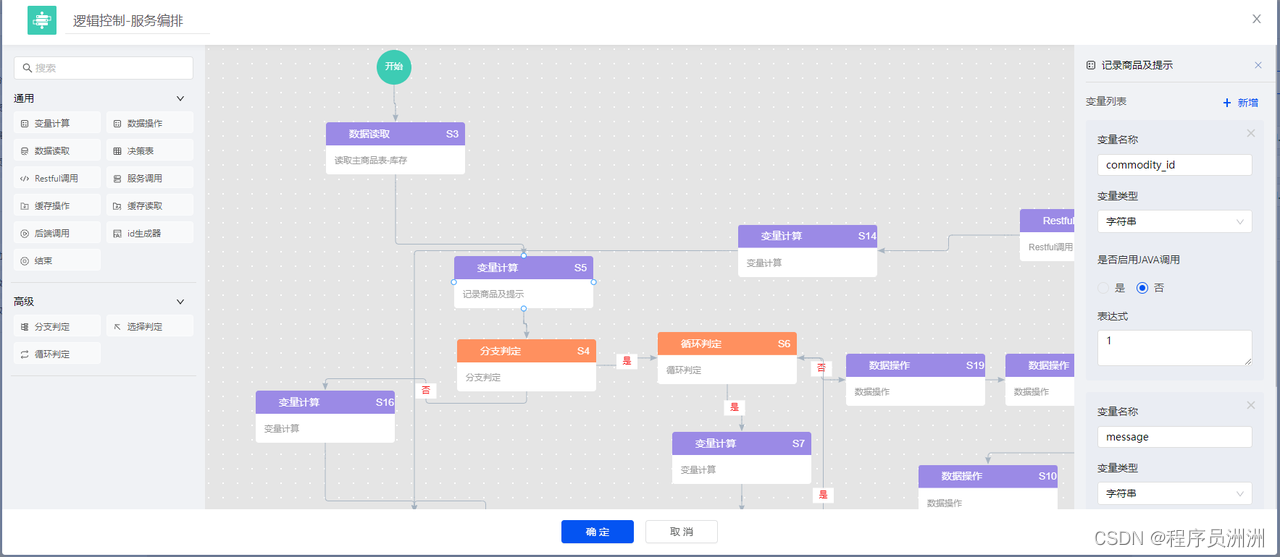Collapse the 高级 component section
This screenshot has height=557, width=1280.
point(180,302)
